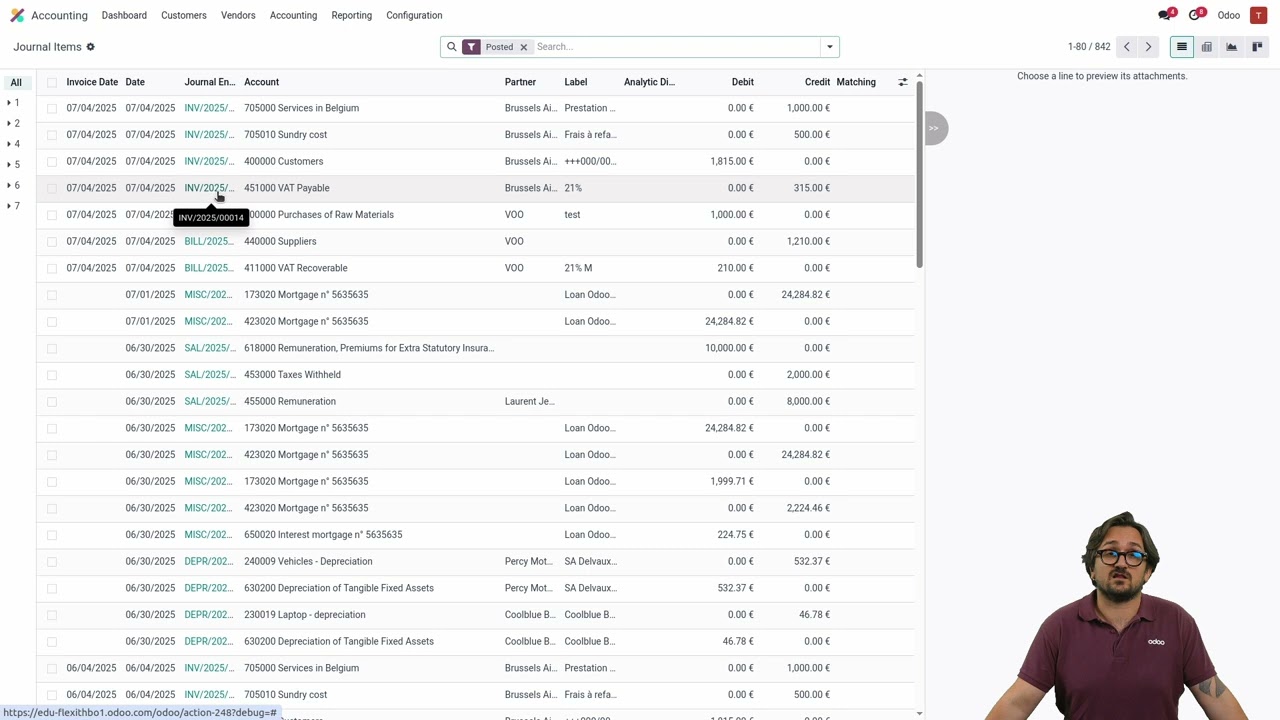This screenshot has width=1280, height=720.
Task: Sort by Label column header
Action: tap(576, 82)
